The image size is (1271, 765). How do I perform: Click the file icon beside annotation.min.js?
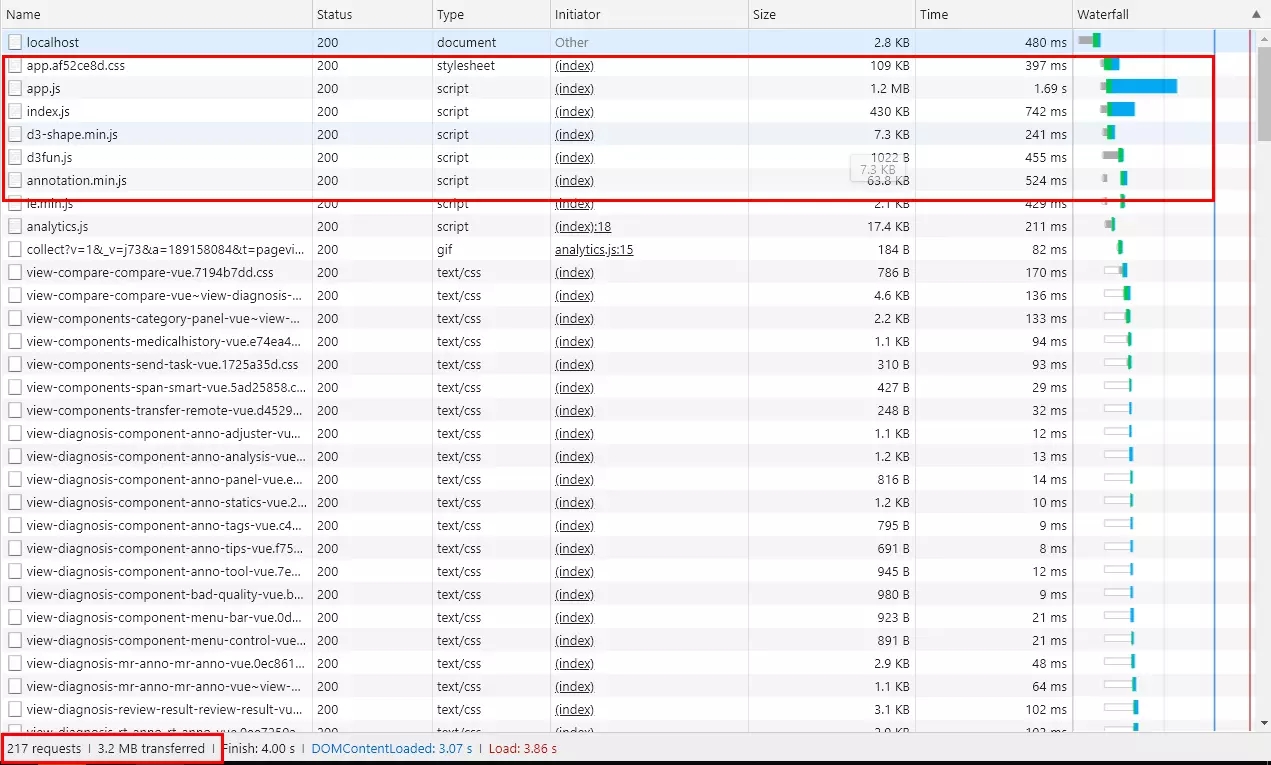[15, 180]
